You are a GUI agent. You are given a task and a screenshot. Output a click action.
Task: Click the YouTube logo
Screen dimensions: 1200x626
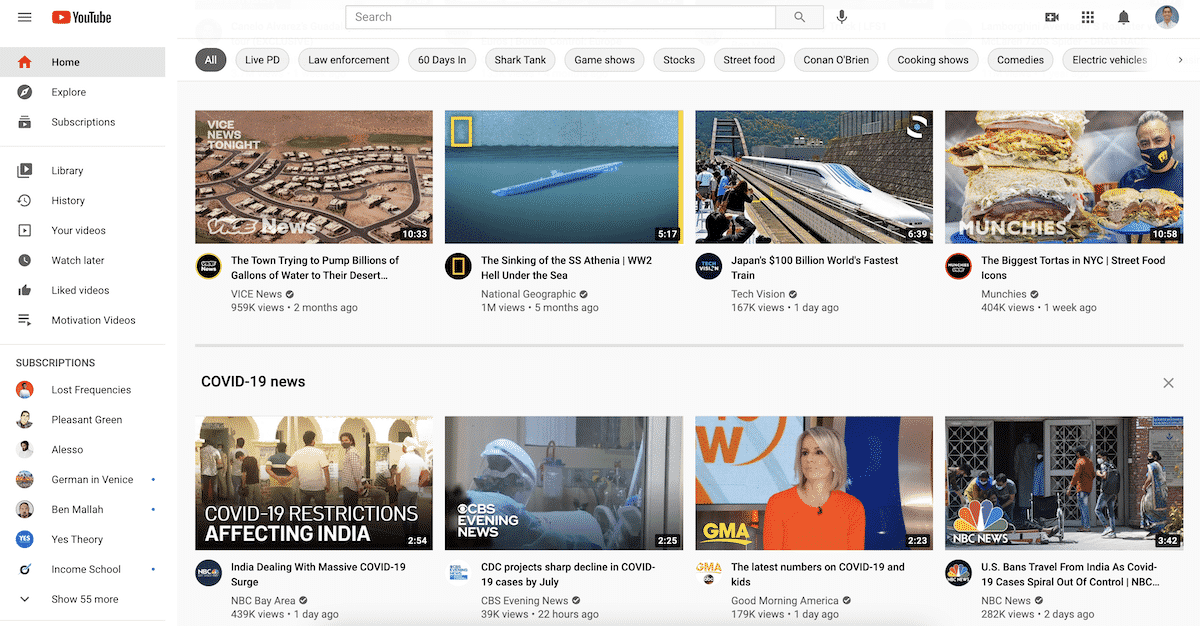(81, 17)
